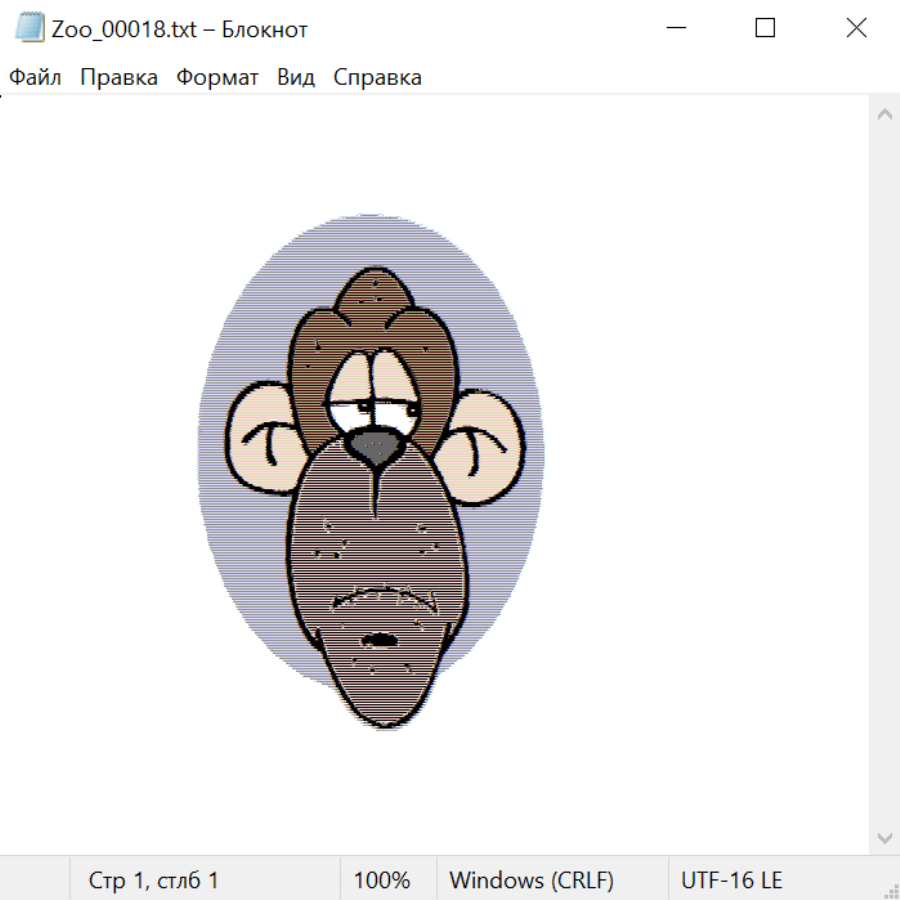The image size is (900, 900).
Task: Click the scroll down arrow
Action: [x=884, y=837]
